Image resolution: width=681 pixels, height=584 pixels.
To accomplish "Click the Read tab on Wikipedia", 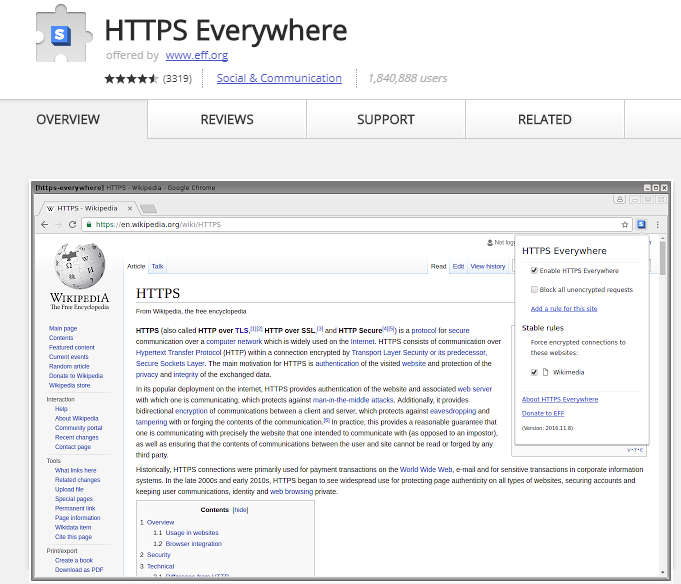I will click(x=438, y=266).
